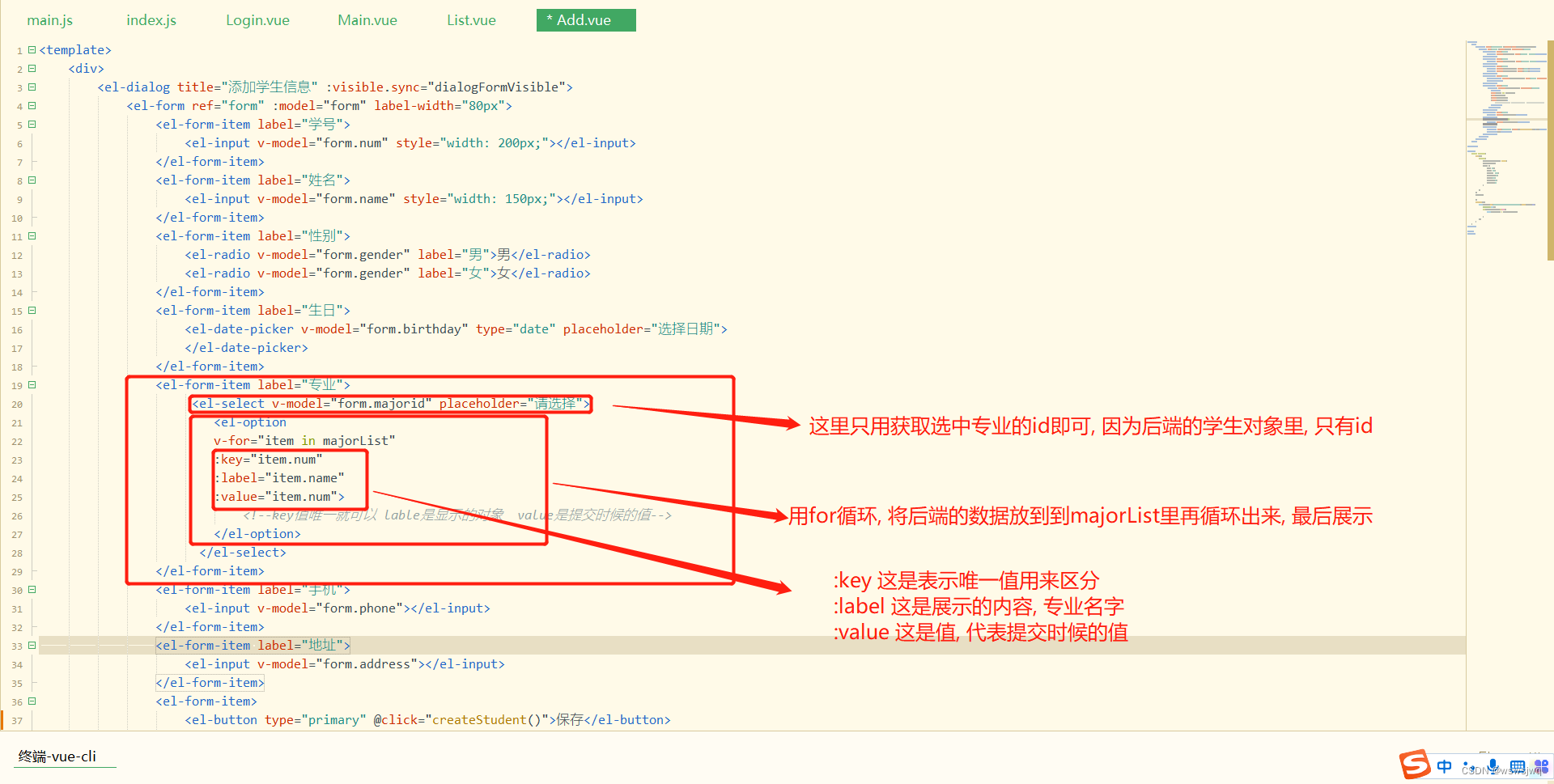1554x784 pixels.
Task: Open the Sogou toolbox grid icon
Action: [1541, 766]
